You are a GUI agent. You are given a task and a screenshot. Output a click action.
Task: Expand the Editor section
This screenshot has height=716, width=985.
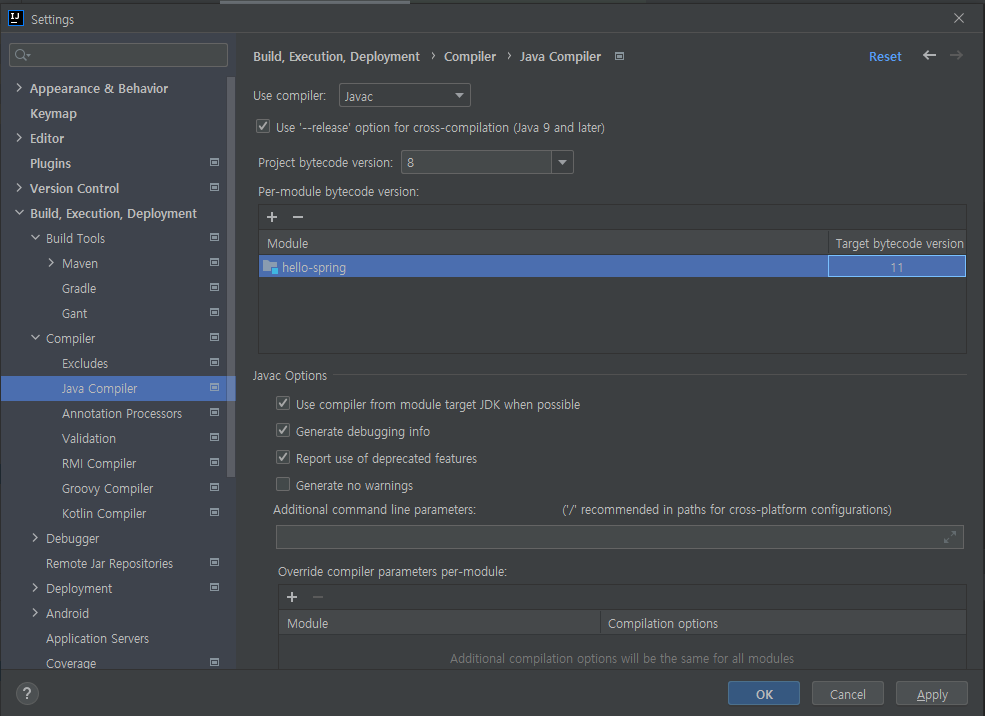[19, 138]
